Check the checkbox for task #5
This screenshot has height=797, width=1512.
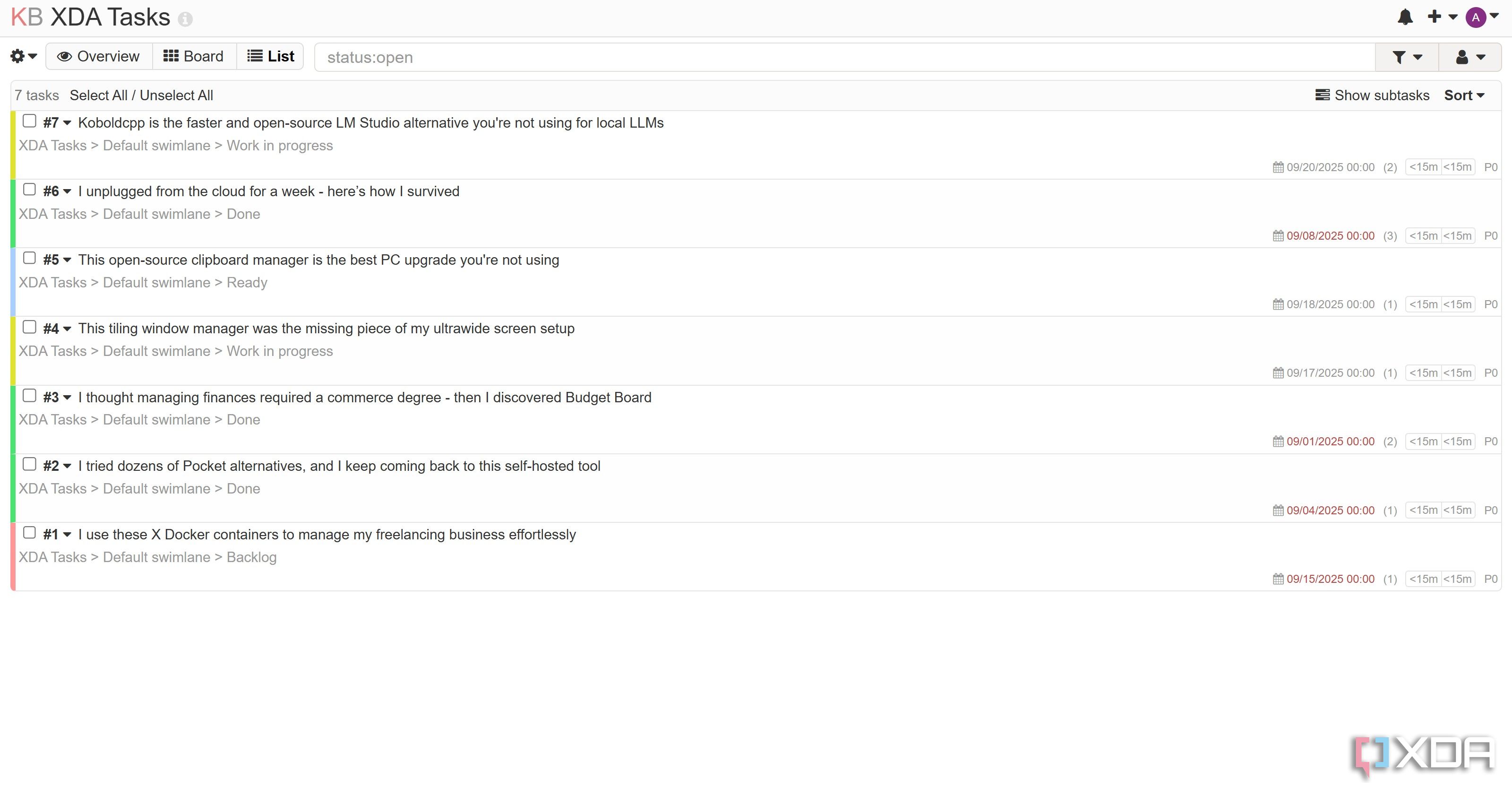29,259
